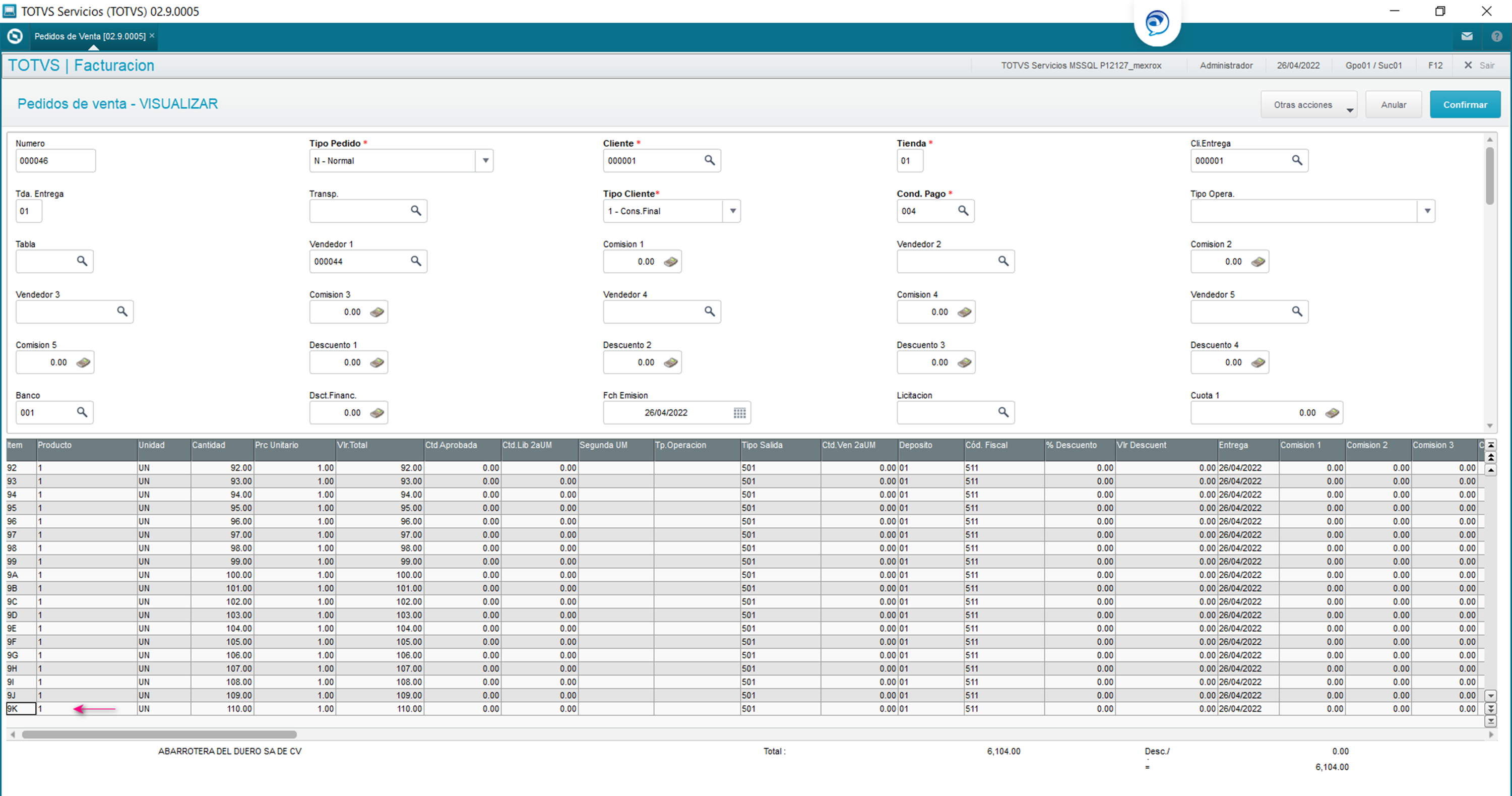Viewport: 1512px width, 796px height.
Task: Open calculator icon for Comision 4
Action: 964,312
